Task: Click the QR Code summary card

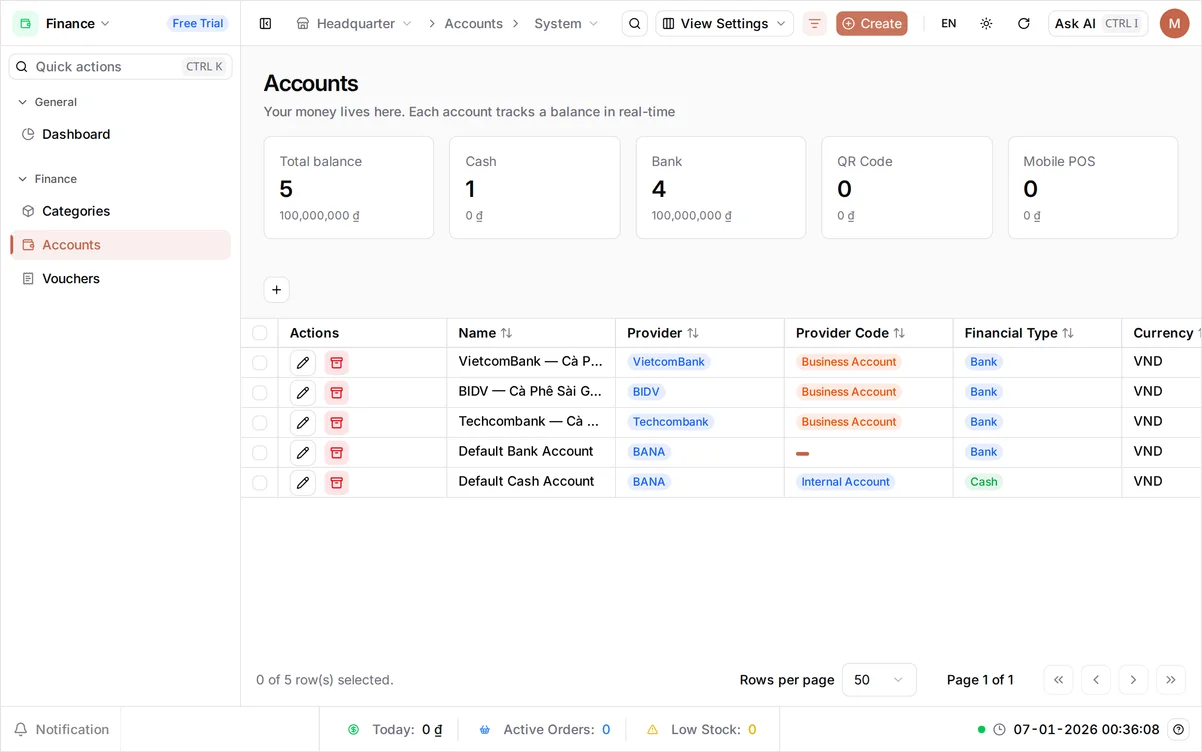Action: (x=907, y=188)
